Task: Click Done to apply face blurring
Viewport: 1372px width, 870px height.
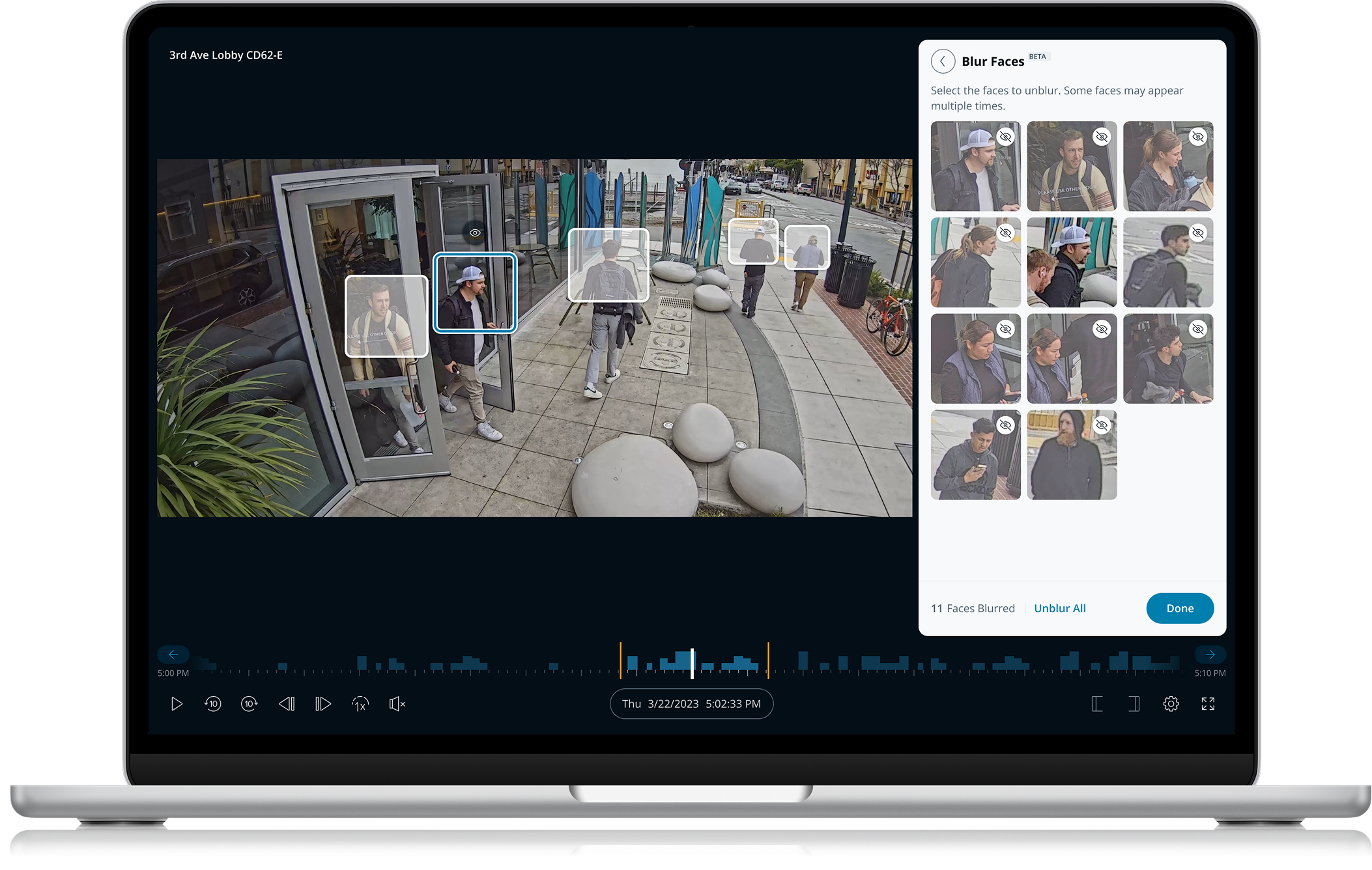Action: [1180, 608]
